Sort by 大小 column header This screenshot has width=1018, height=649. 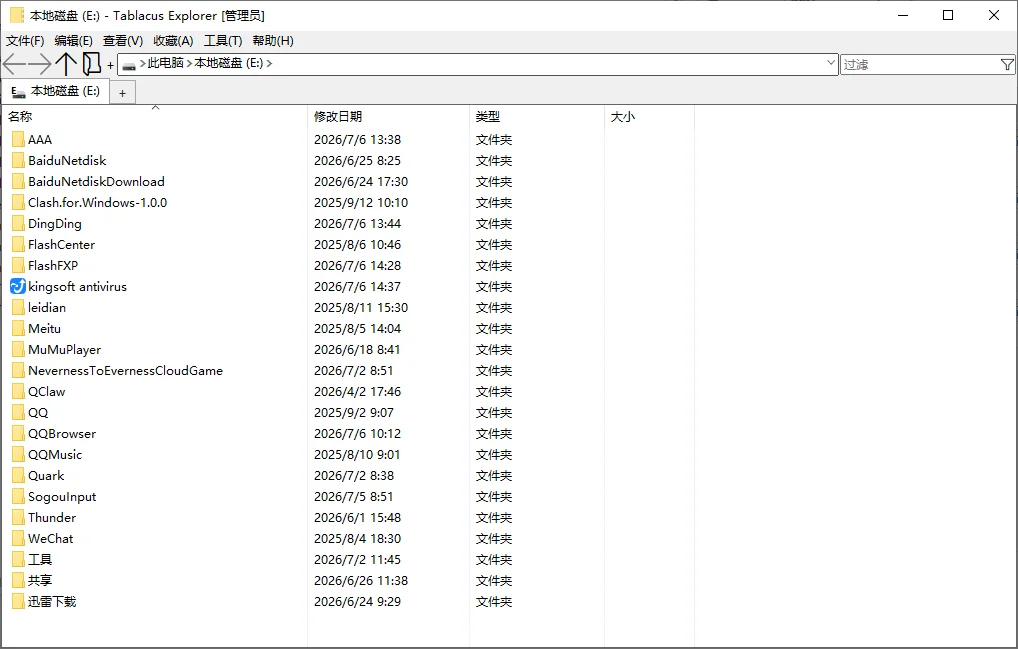click(649, 117)
